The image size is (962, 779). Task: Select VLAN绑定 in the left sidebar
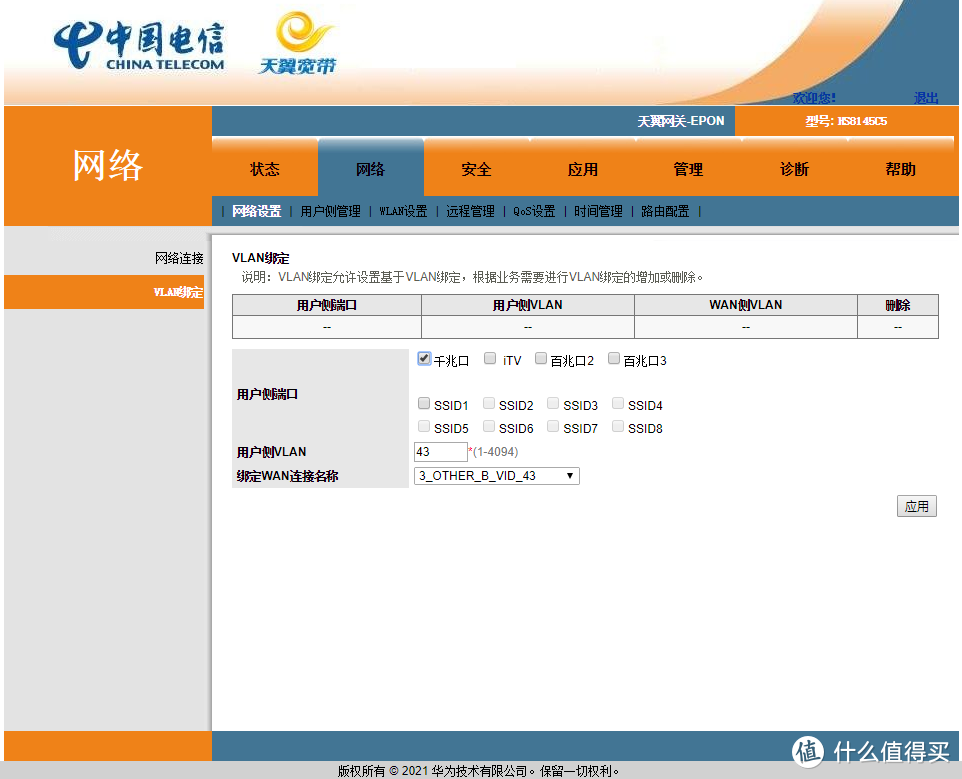point(178,292)
